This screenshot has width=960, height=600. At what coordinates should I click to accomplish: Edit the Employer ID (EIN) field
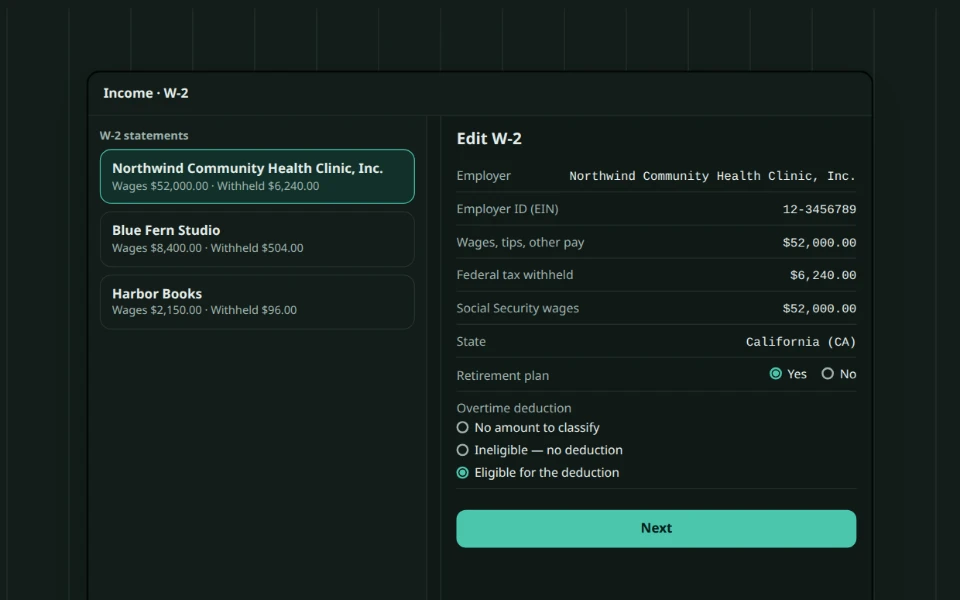point(819,209)
